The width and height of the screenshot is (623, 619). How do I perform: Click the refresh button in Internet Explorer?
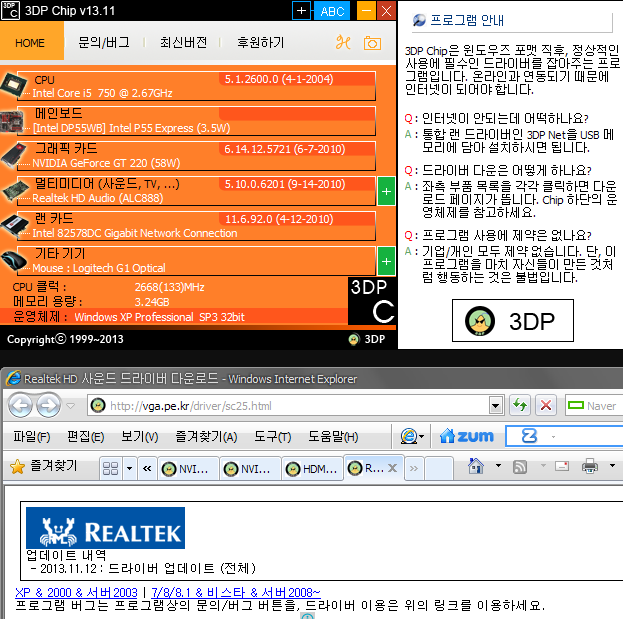520,405
